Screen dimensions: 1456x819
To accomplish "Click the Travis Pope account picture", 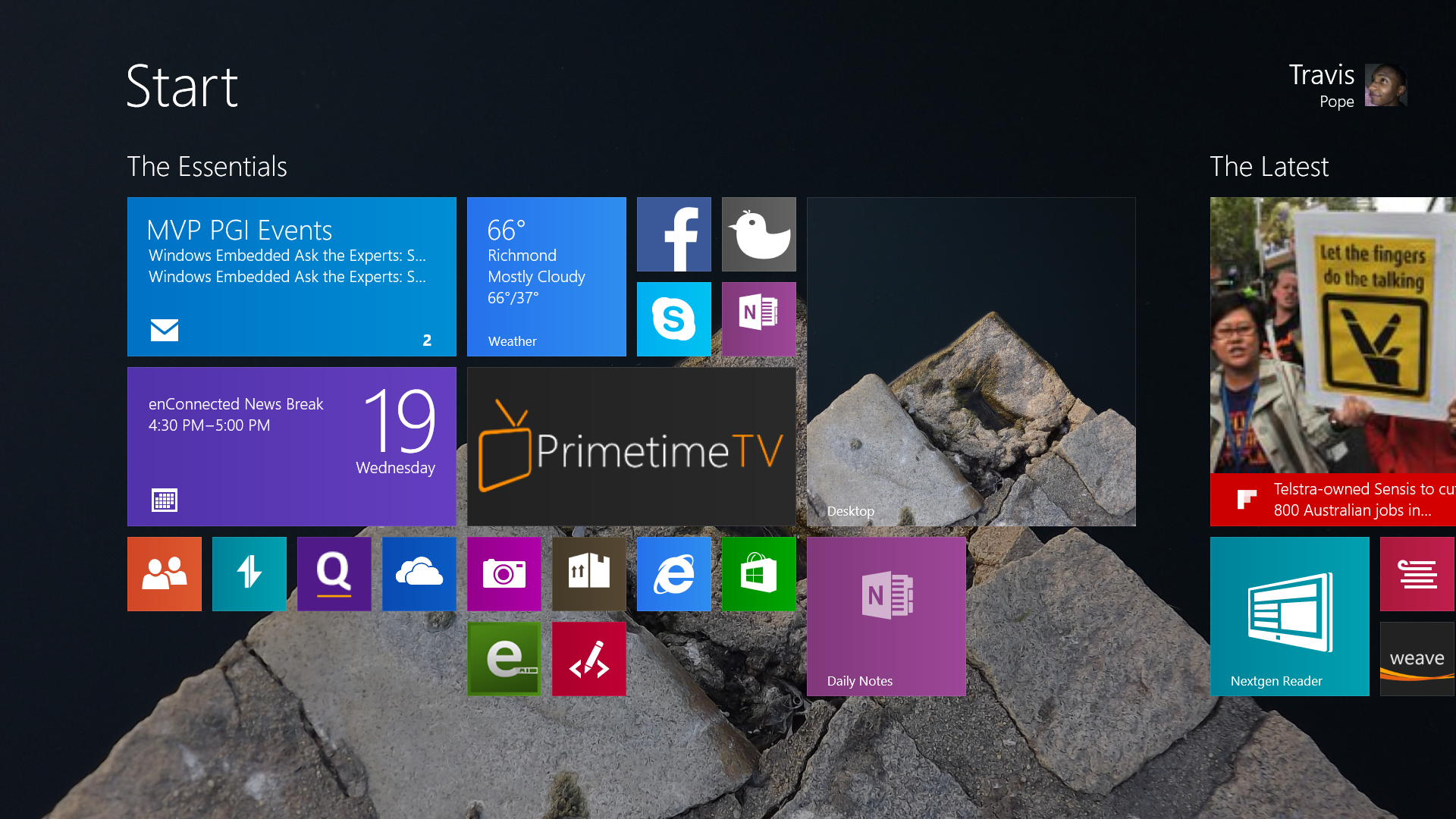I will [1385, 85].
